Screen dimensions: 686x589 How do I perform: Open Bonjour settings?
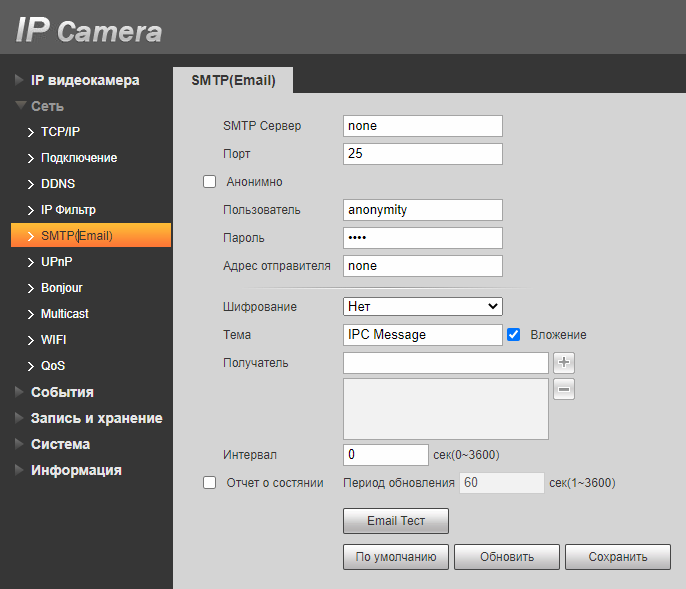click(62, 287)
